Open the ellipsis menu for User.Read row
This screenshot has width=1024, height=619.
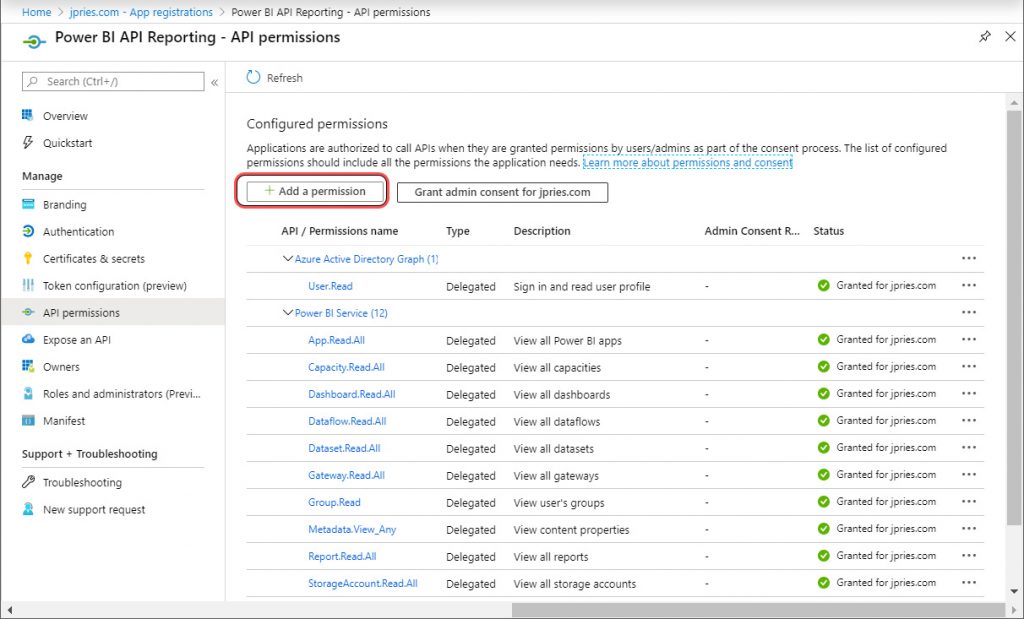pyautogui.click(x=968, y=286)
